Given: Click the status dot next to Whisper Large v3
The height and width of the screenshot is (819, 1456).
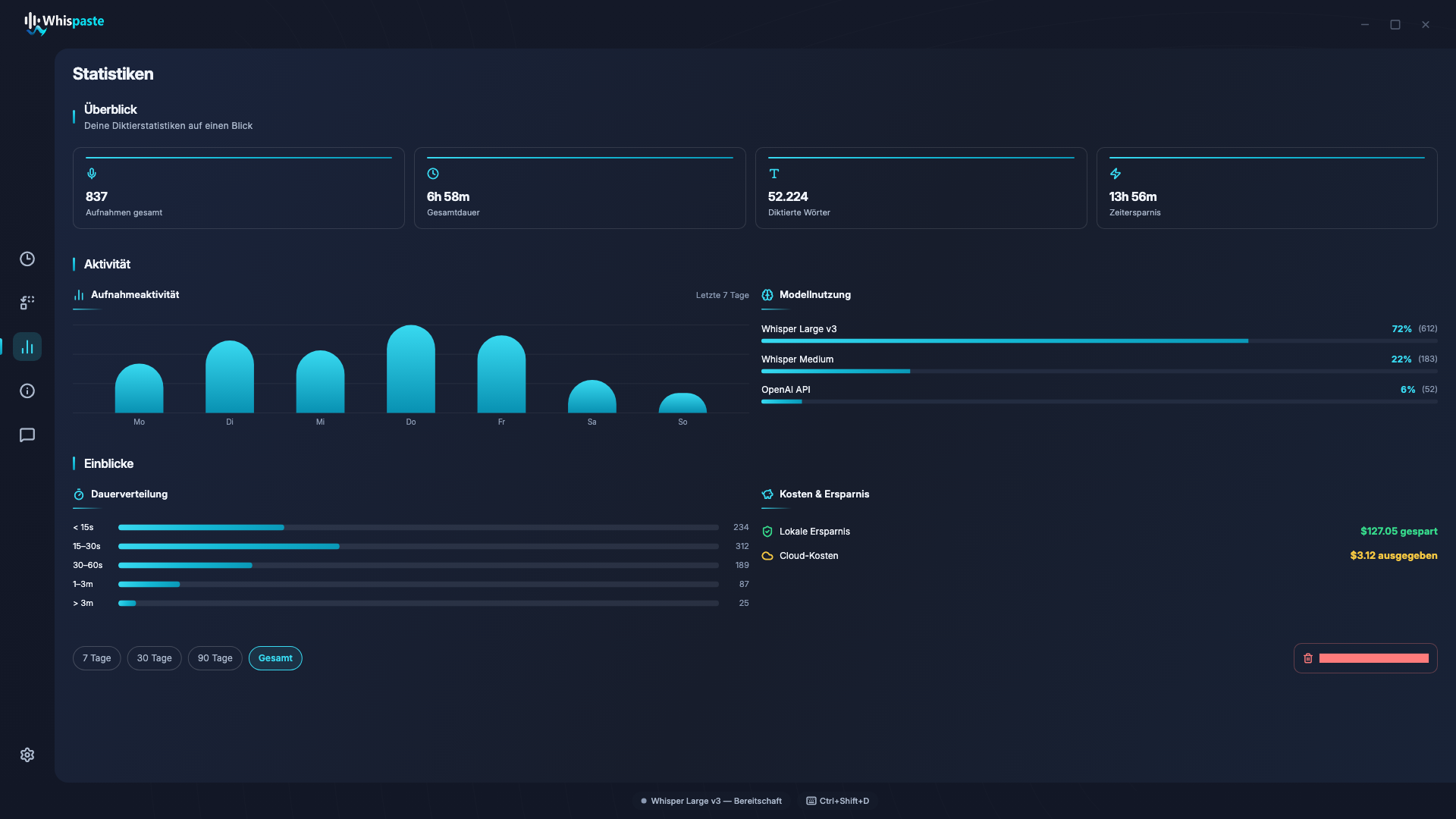Looking at the screenshot, I should point(644,801).
